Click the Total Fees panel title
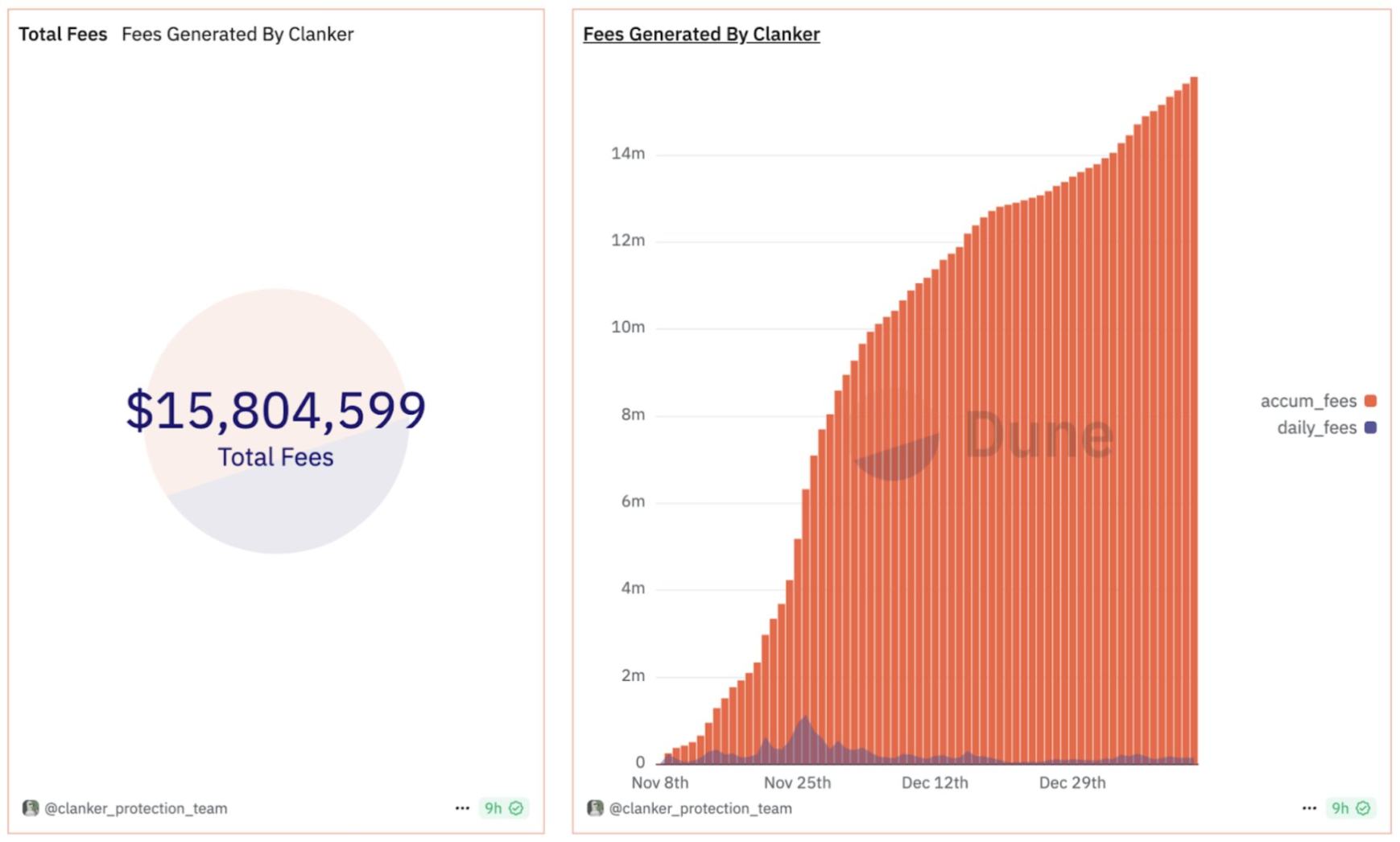Screen dimensions: 1400x842 (x=63, y=35)
